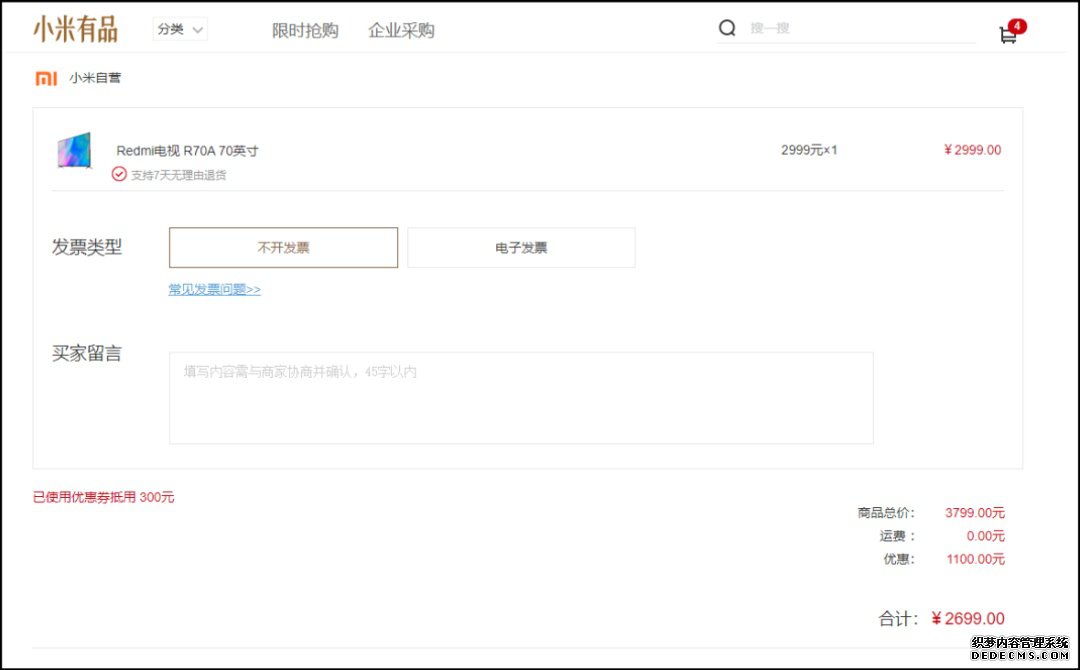The width and height of the screenshot is (1080, 670).
Task: Click the 已使用优惠券抵用 300元 notice
Action: (x=103, y=497)
